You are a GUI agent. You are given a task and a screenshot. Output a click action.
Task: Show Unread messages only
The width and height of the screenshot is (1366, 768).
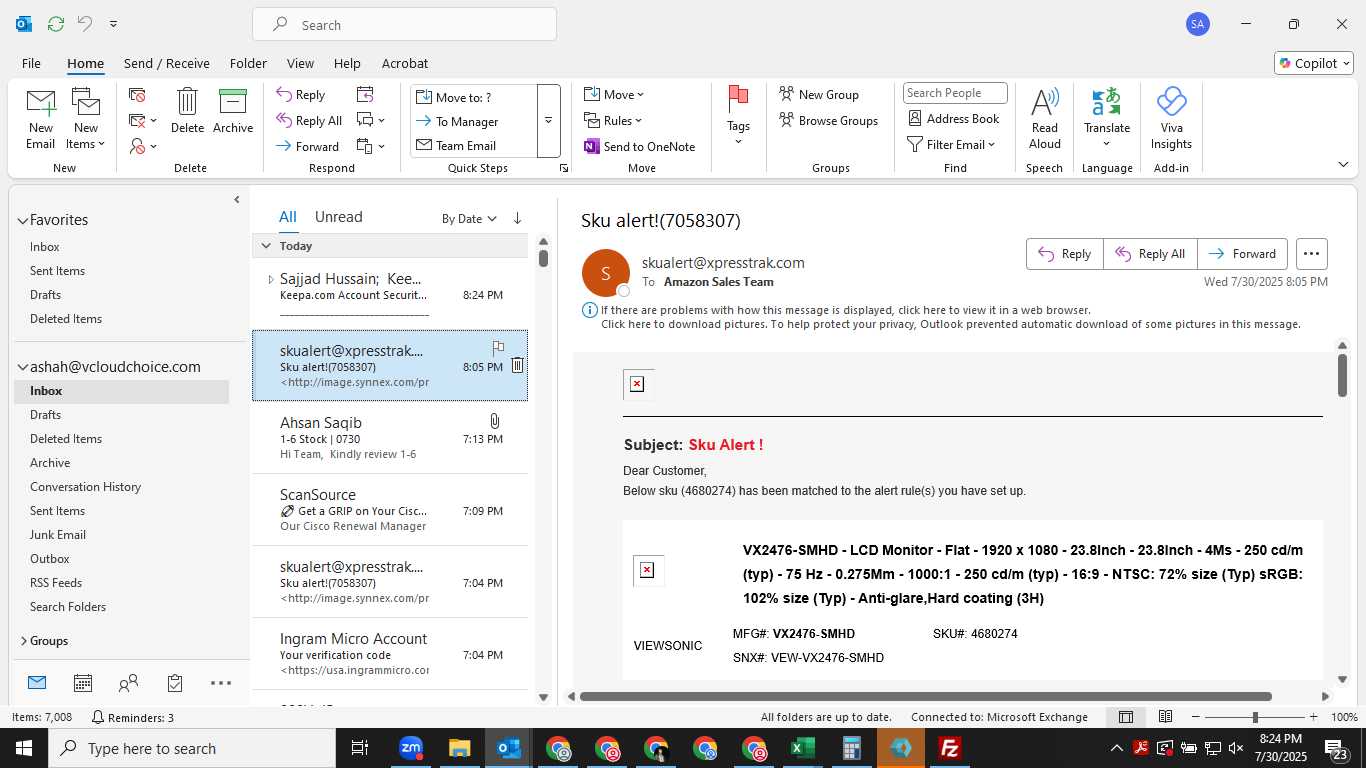click(339, 217)
